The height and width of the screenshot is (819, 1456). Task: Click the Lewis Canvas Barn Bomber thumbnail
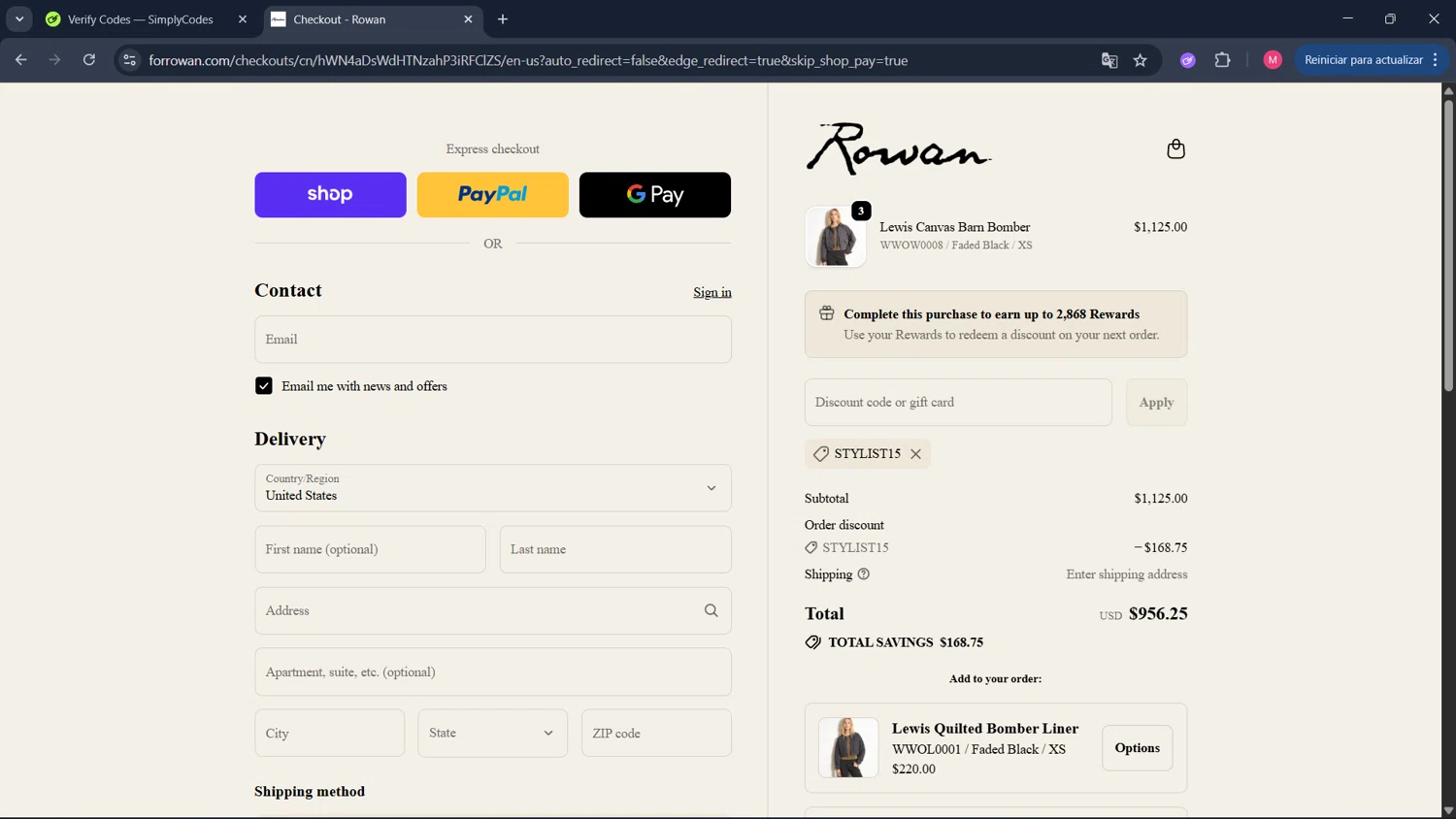835,236
